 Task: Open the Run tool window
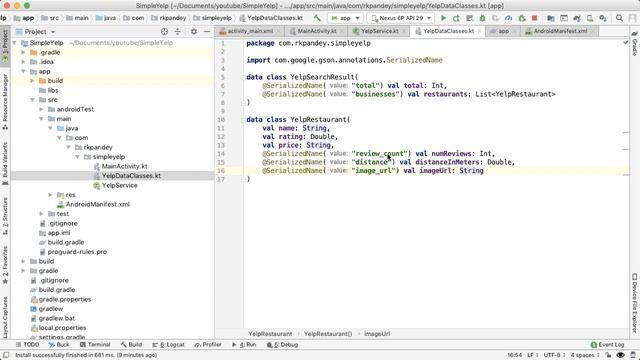(244, 344)
